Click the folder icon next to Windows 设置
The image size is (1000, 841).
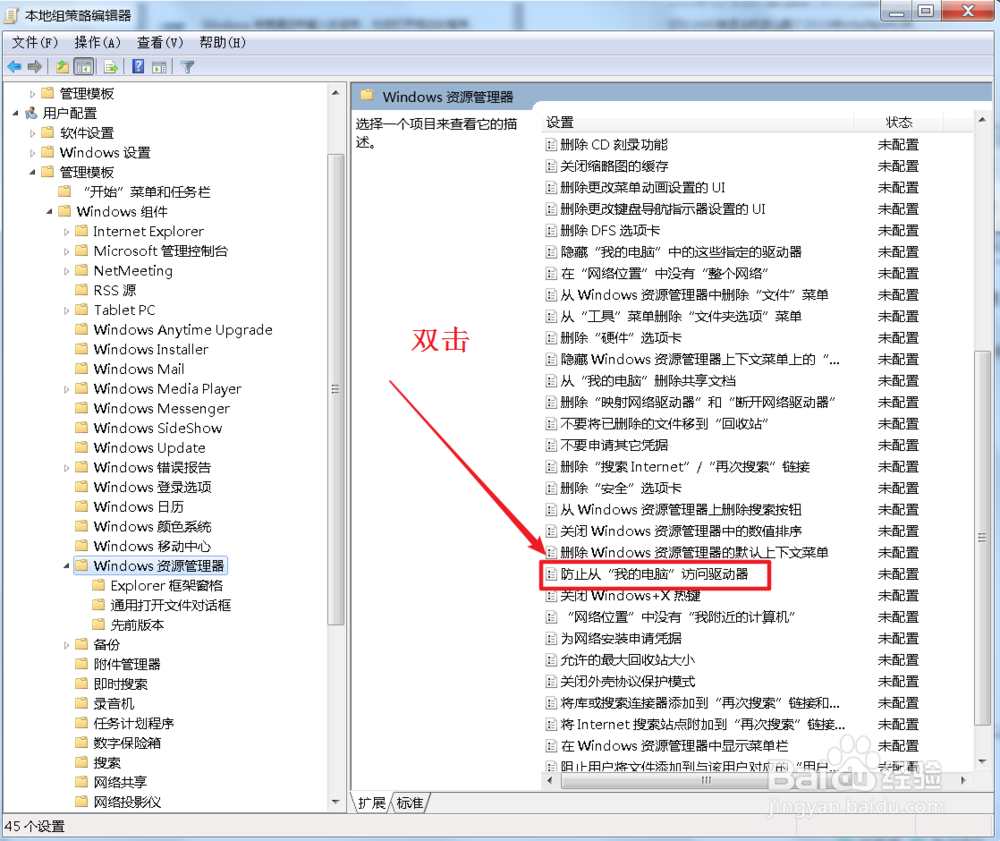(x=47, y=152)
